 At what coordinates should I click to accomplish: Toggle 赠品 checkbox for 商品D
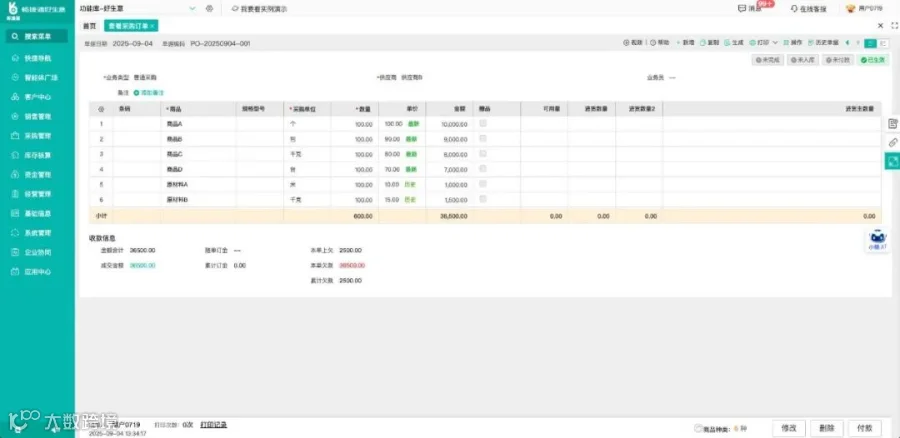coord(483,169)
